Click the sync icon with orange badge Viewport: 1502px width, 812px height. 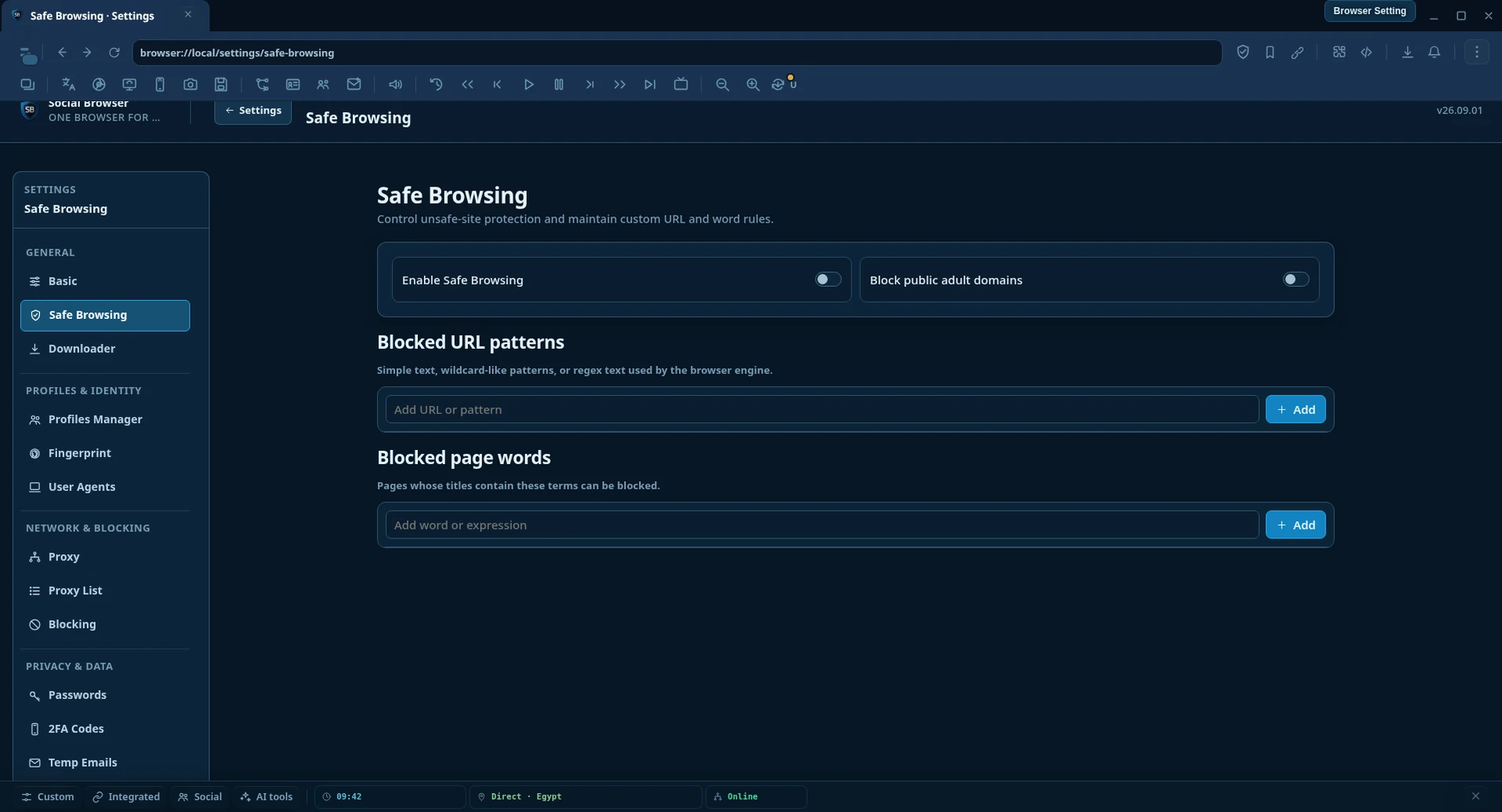pyautogui.click(x=783, y=84)
